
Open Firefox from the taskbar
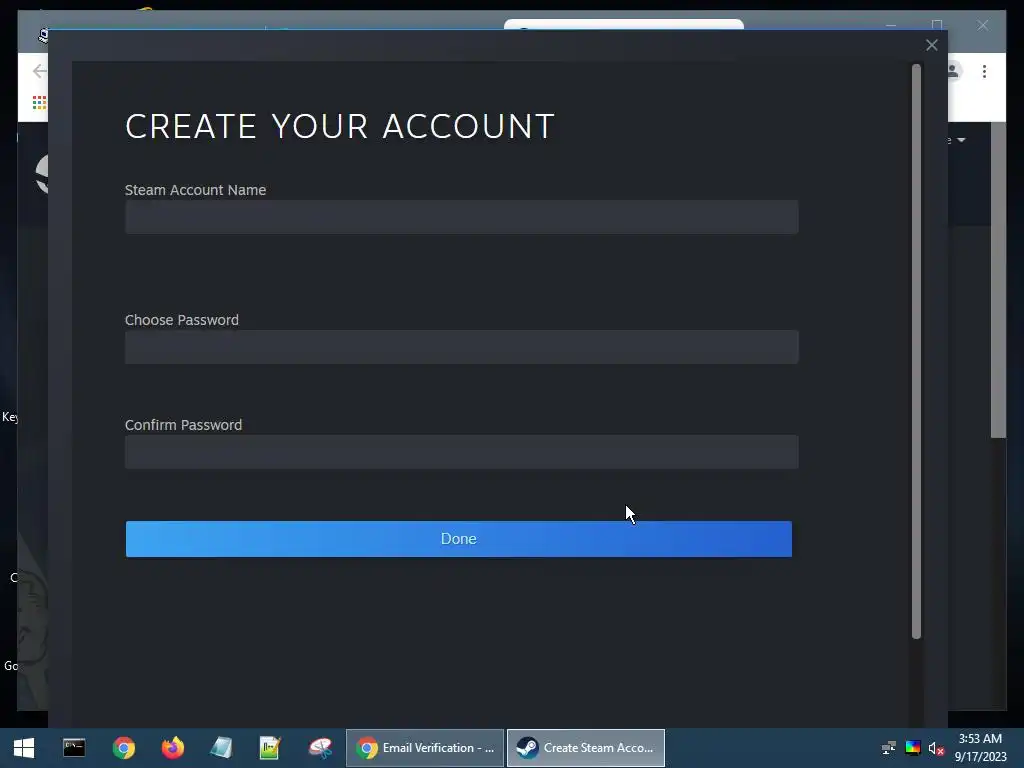click(172, 748)
